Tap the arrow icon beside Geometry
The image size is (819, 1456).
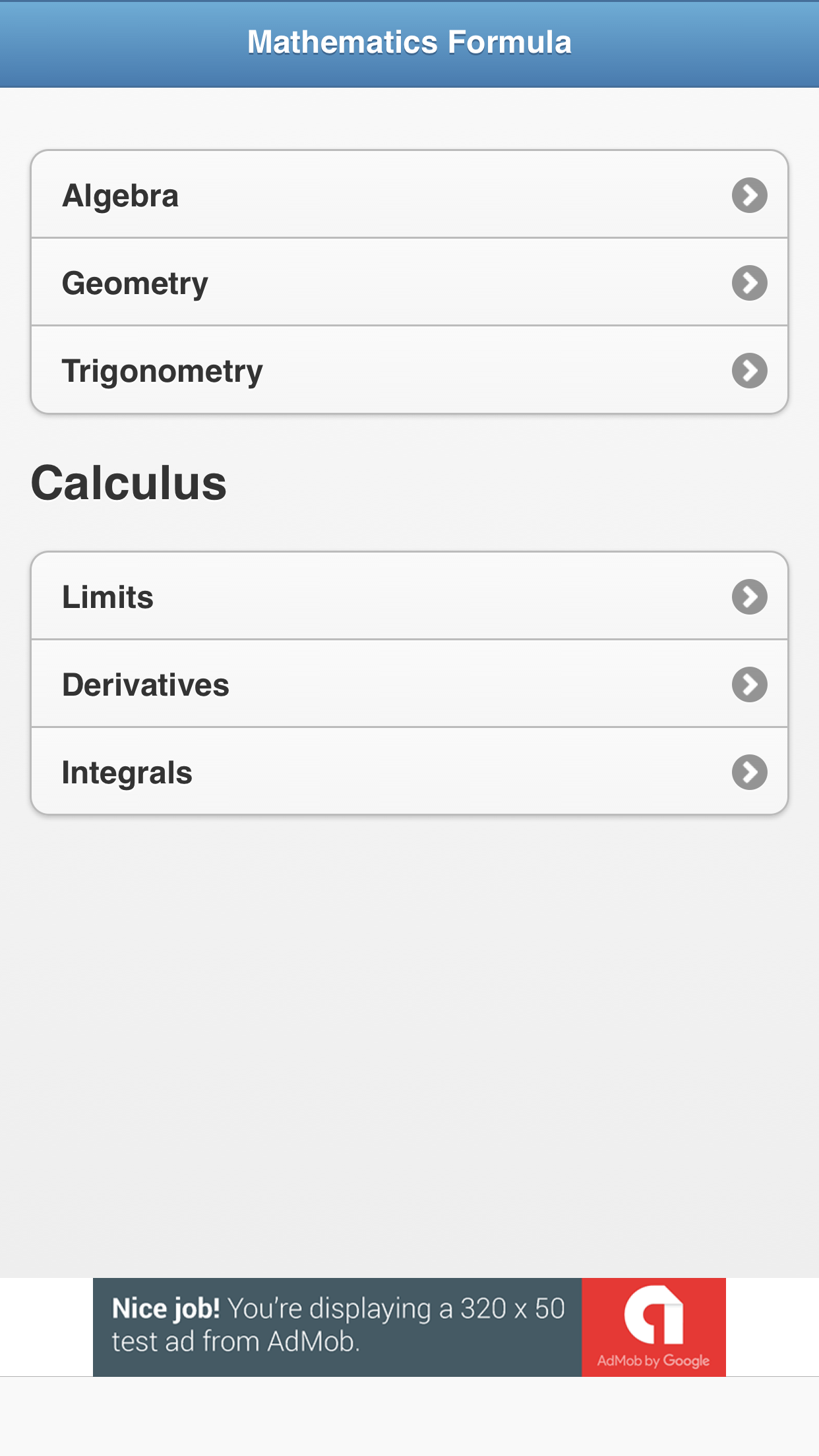point(749,283)
